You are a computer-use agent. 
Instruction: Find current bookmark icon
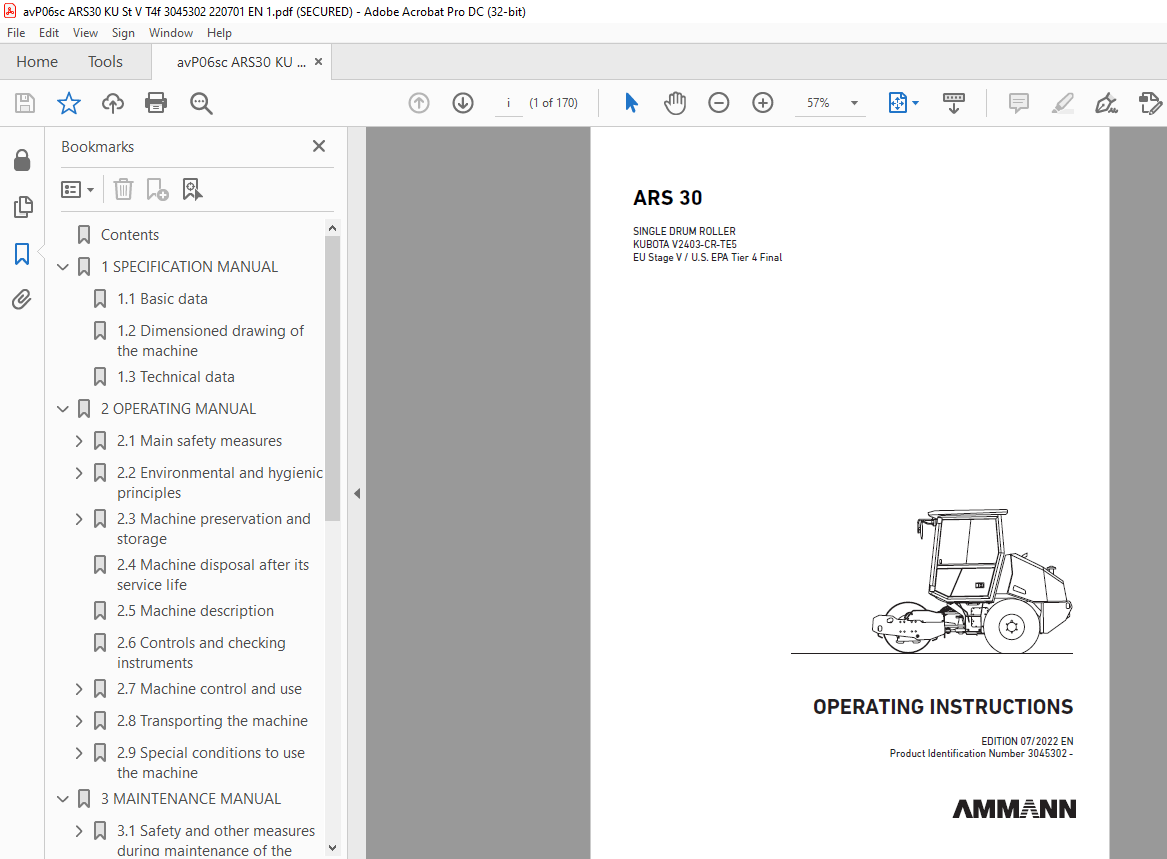(x=192, y=189)
